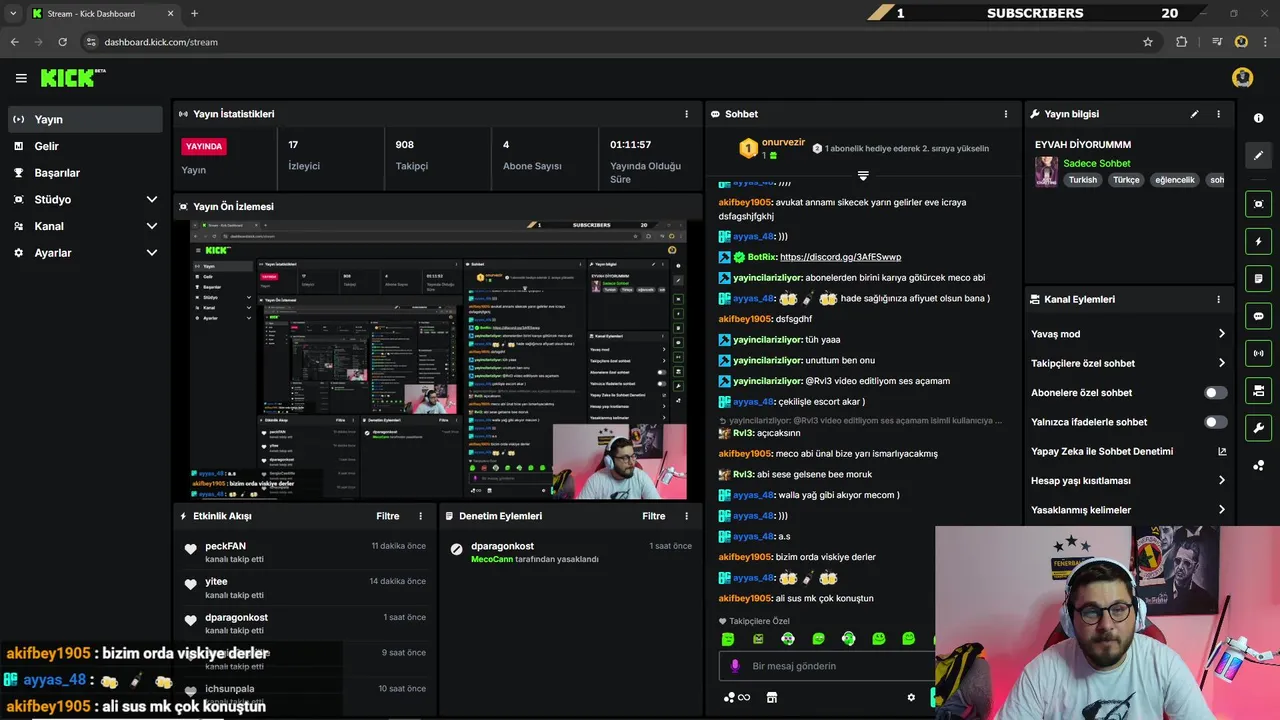Select Gelir in the sidebar

tap(85, 146)
